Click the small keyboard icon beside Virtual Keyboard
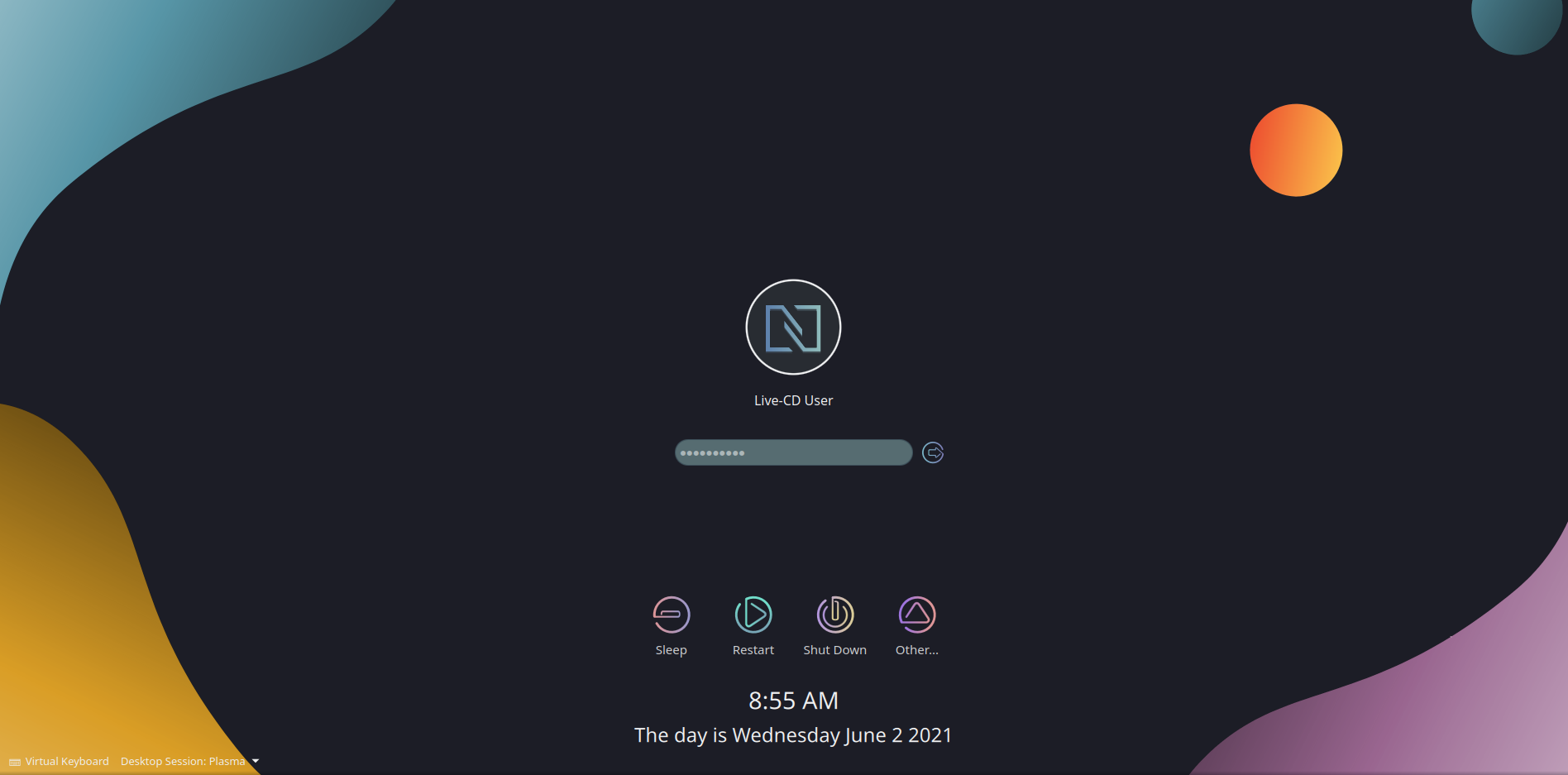The height and width of the screenshot is (775, 1568). point(15,762)
